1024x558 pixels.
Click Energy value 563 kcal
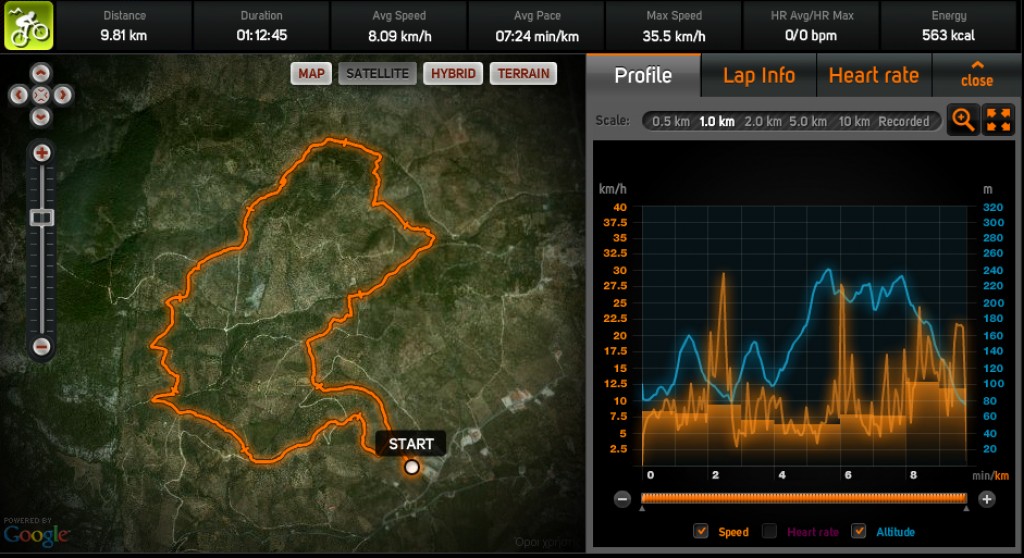click(x=948, y=35)
